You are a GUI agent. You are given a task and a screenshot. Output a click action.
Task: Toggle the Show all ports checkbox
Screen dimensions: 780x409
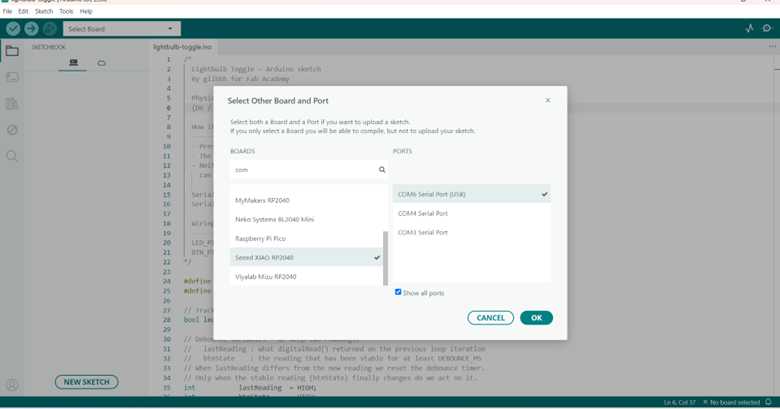[x=398, y=292]
